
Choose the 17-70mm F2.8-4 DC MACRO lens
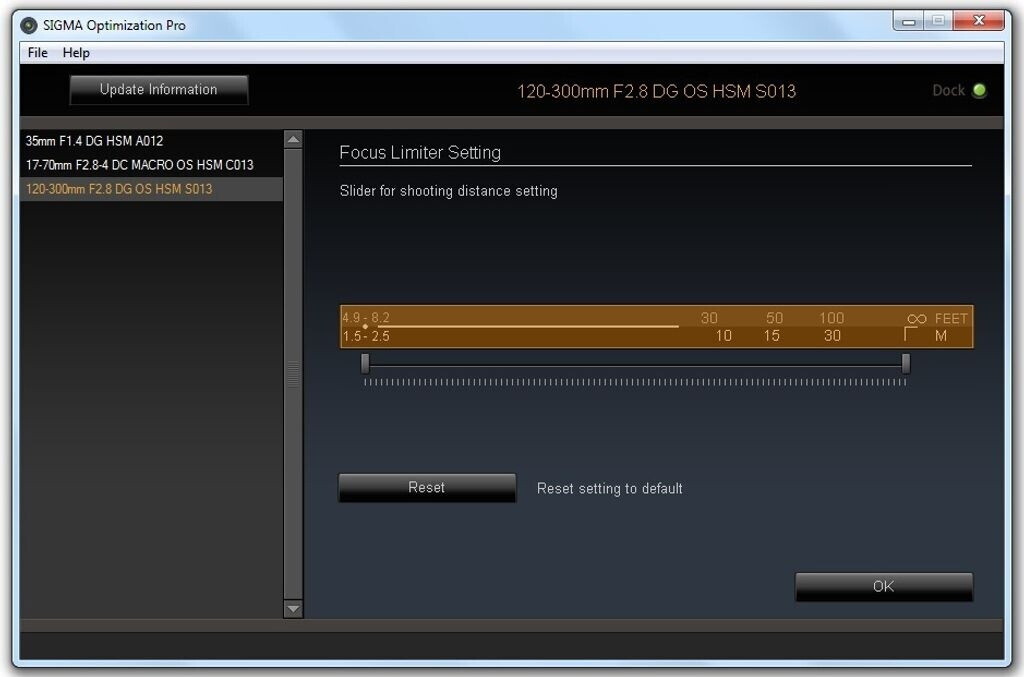click(x=139, y=165)
